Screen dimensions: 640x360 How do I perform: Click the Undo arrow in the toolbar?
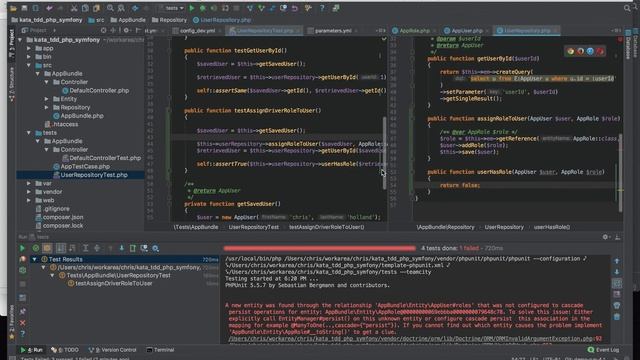(x=49, y=8)
